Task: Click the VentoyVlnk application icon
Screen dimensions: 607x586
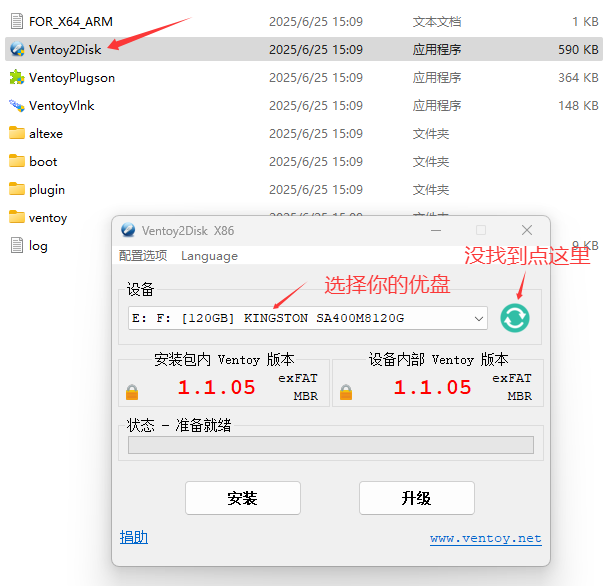Action: tap(17, 105)
